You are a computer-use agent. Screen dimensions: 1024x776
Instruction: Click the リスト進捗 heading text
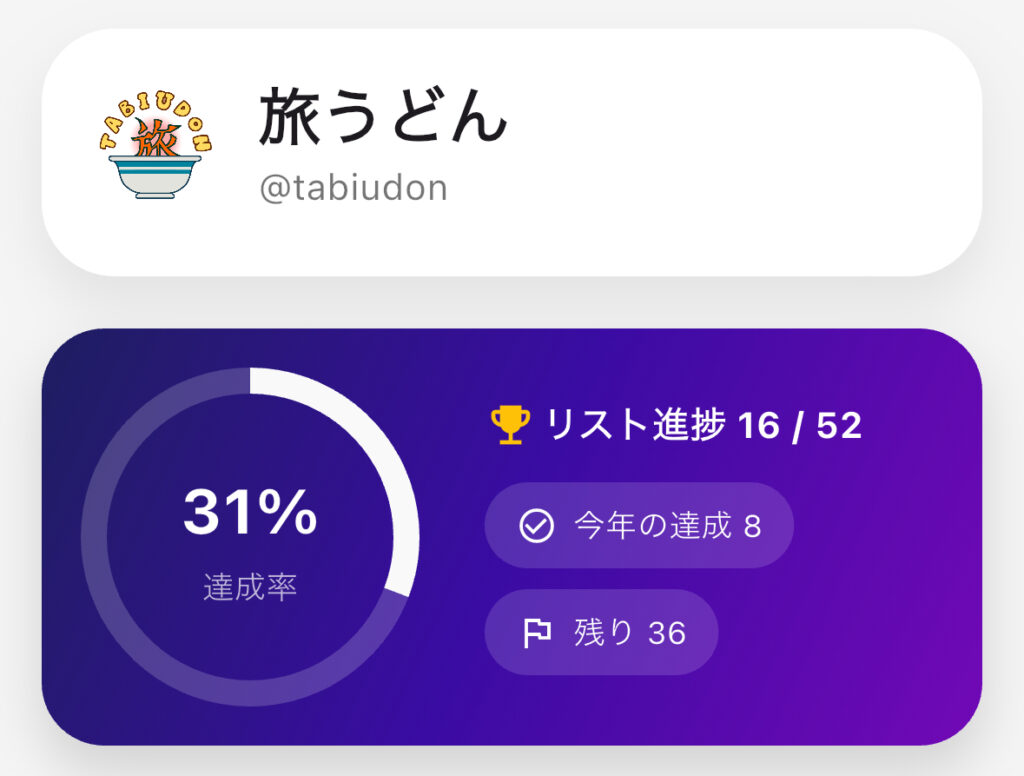coord(635,426)
